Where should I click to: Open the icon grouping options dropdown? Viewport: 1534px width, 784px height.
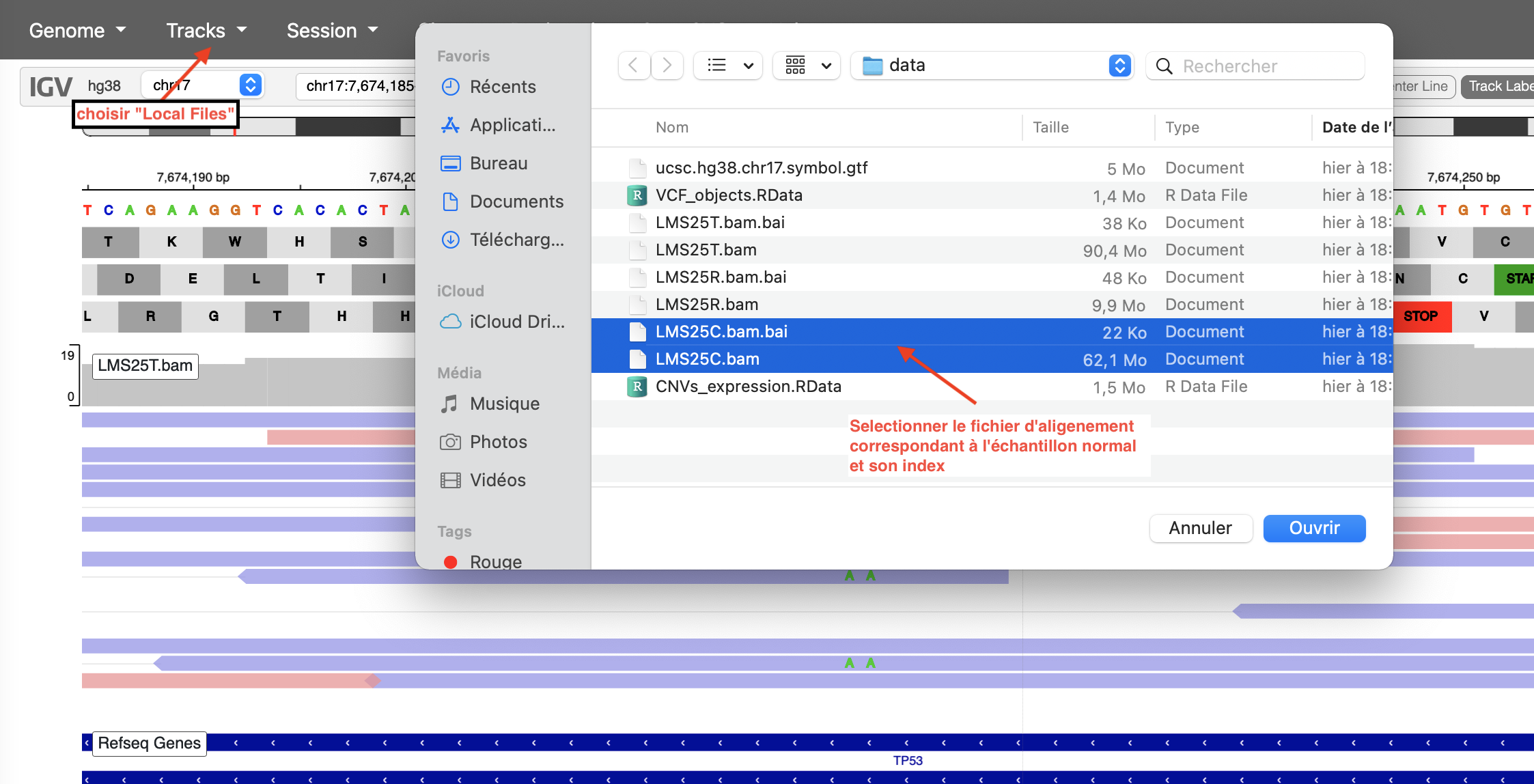tap(807, 66)
